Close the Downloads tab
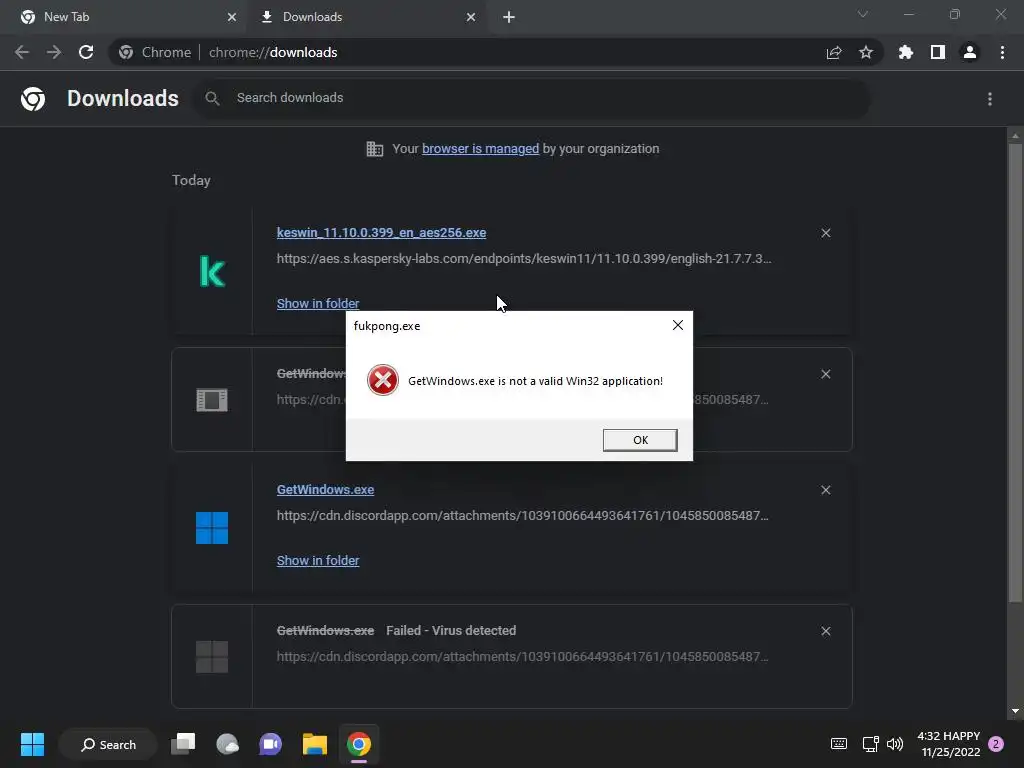Viewport: 1024px width, 768px height. (x=471, y=17)
